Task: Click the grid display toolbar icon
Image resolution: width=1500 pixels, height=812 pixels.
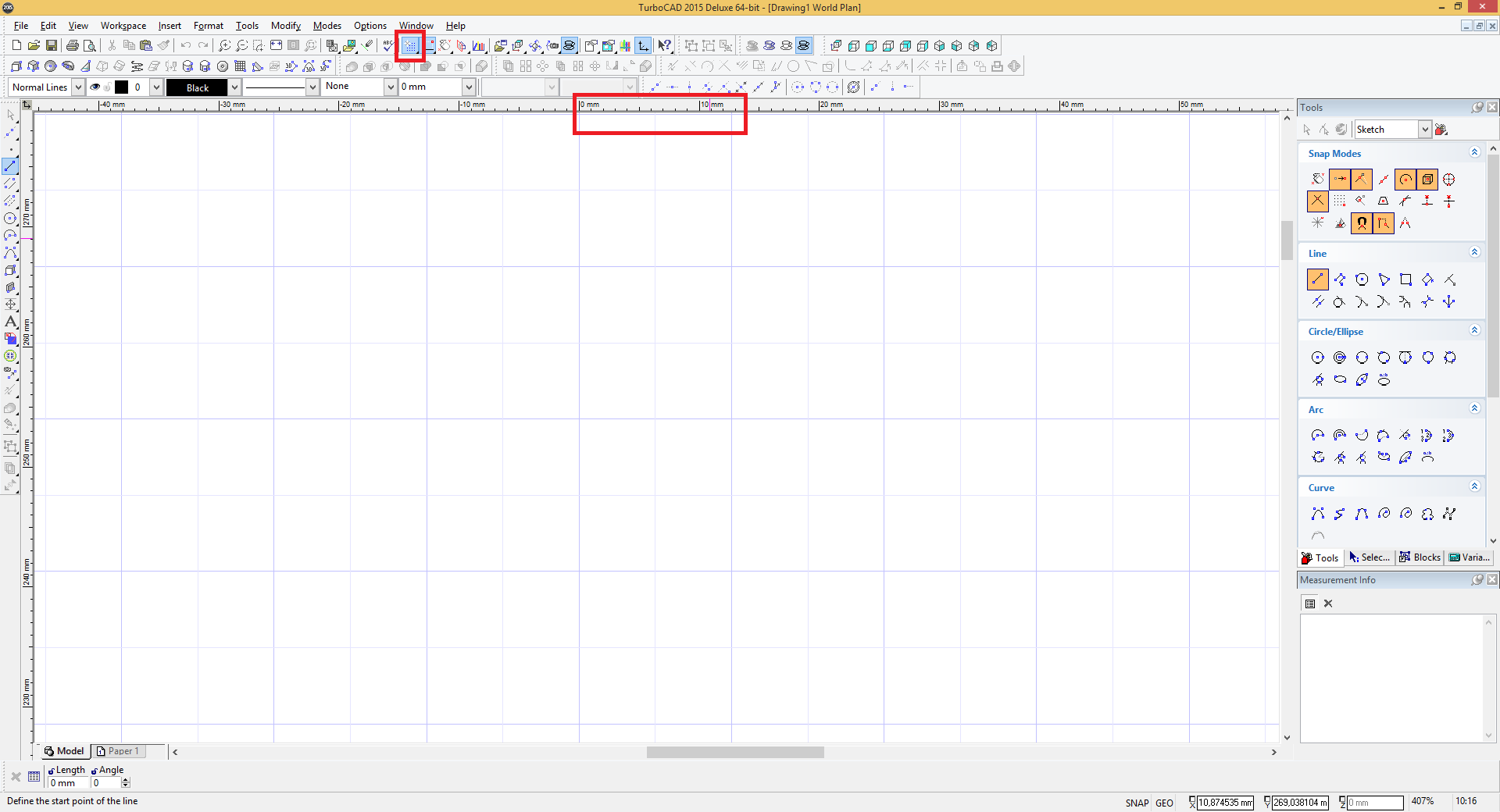Action: pyautogui.click(x=410, y=46)
